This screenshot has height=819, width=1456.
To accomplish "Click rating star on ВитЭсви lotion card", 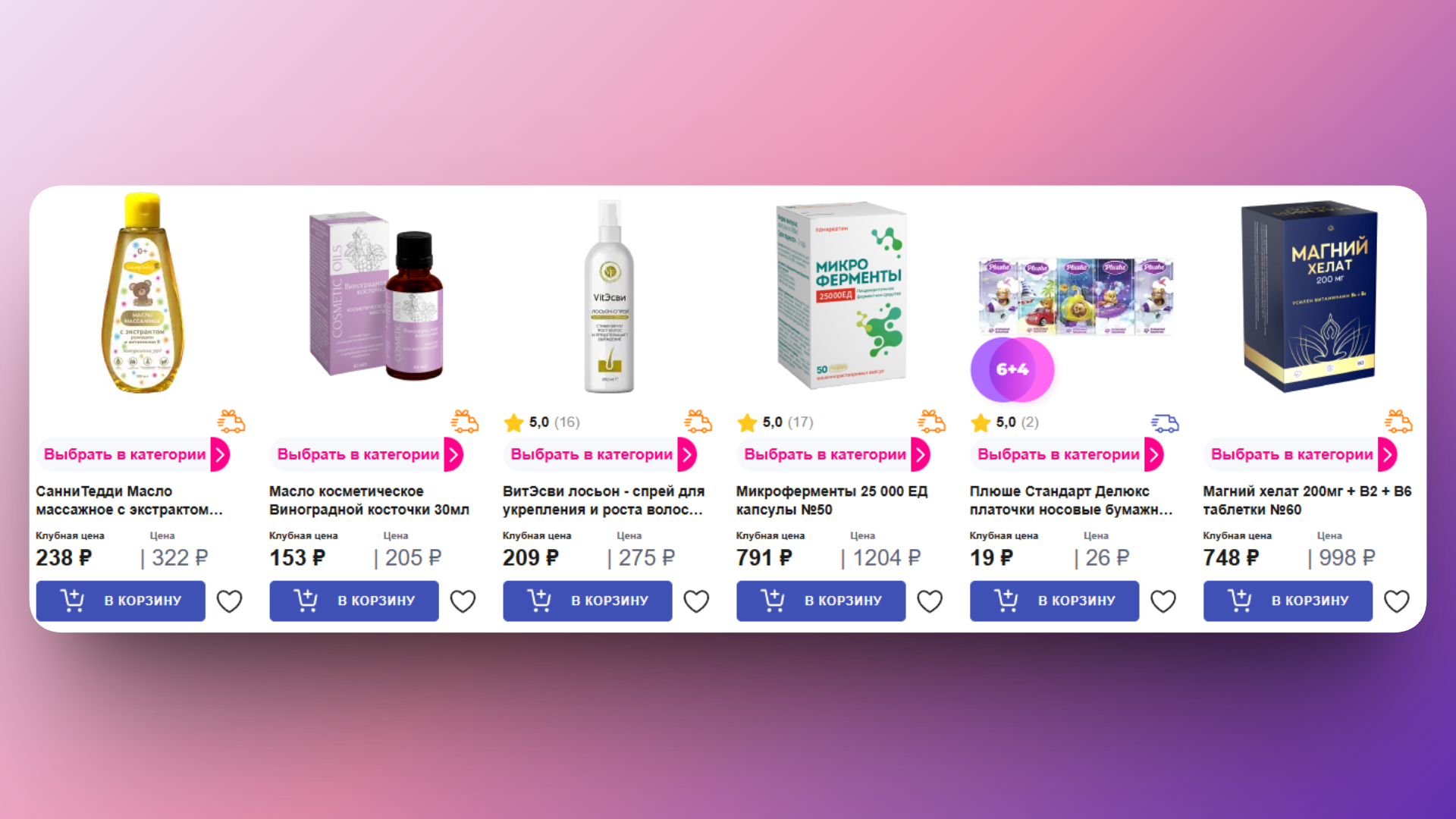I will [x=514, y=422].
